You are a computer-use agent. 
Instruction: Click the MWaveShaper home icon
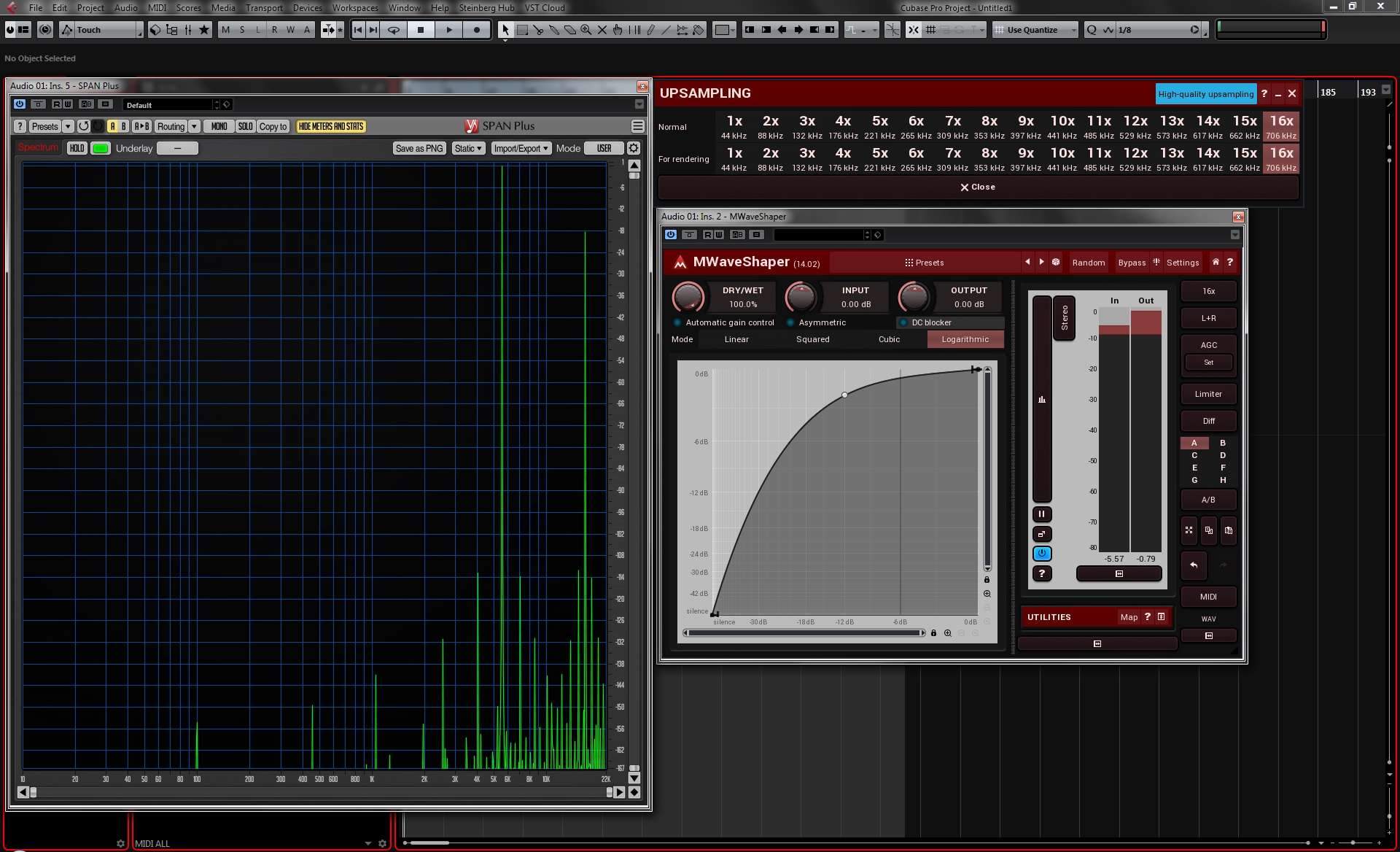point(1215,262)
